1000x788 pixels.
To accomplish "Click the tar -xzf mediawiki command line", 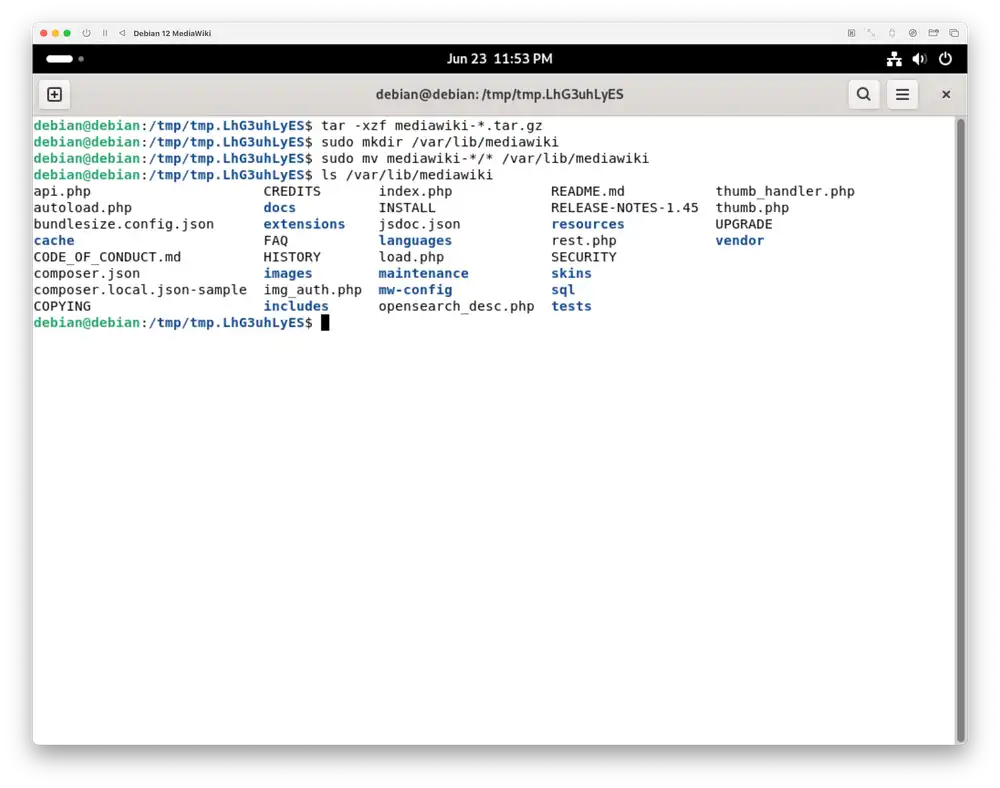I will (x=432, y=126).
